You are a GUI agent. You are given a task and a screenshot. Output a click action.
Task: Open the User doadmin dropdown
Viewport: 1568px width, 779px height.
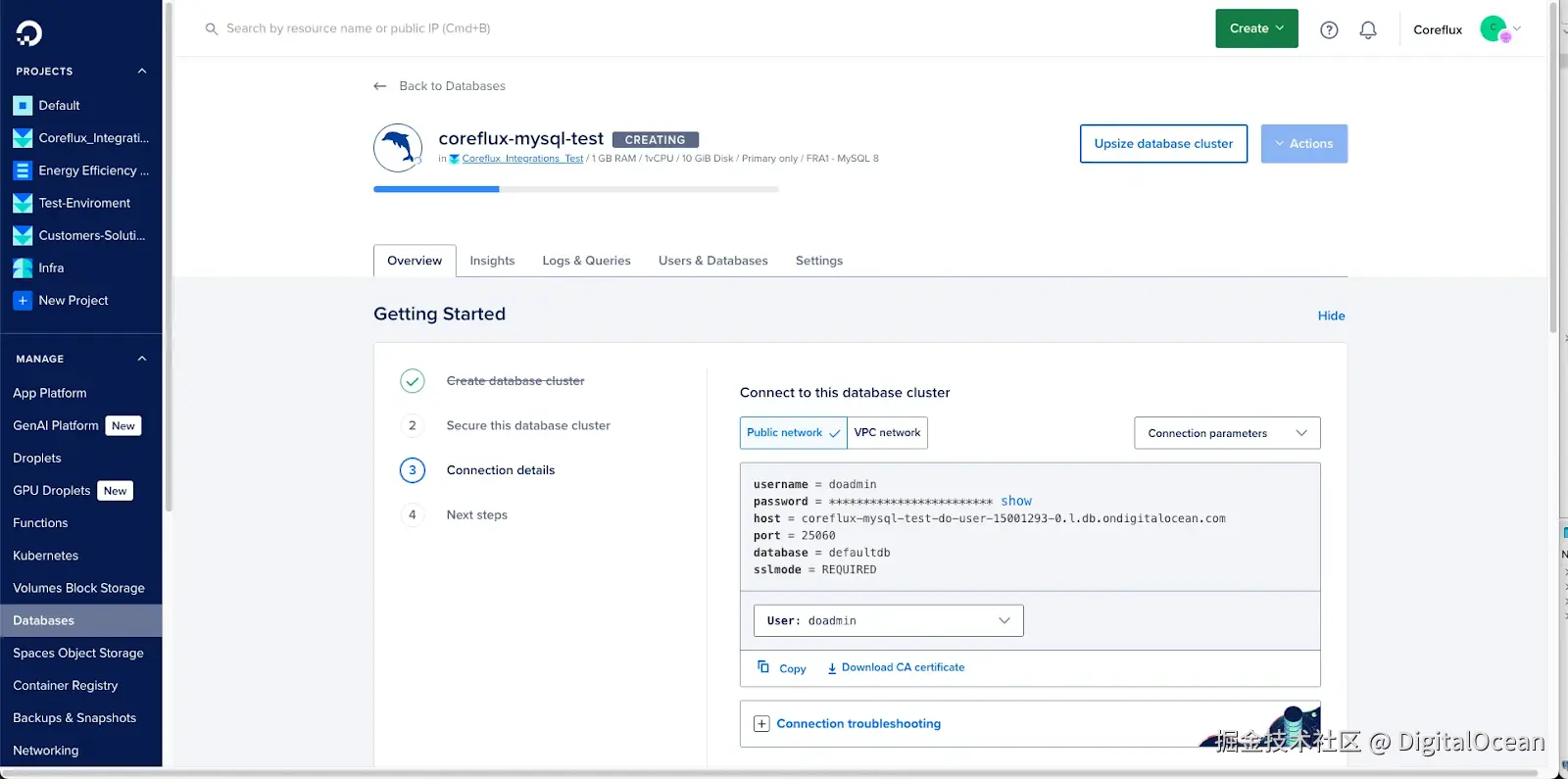889,621
